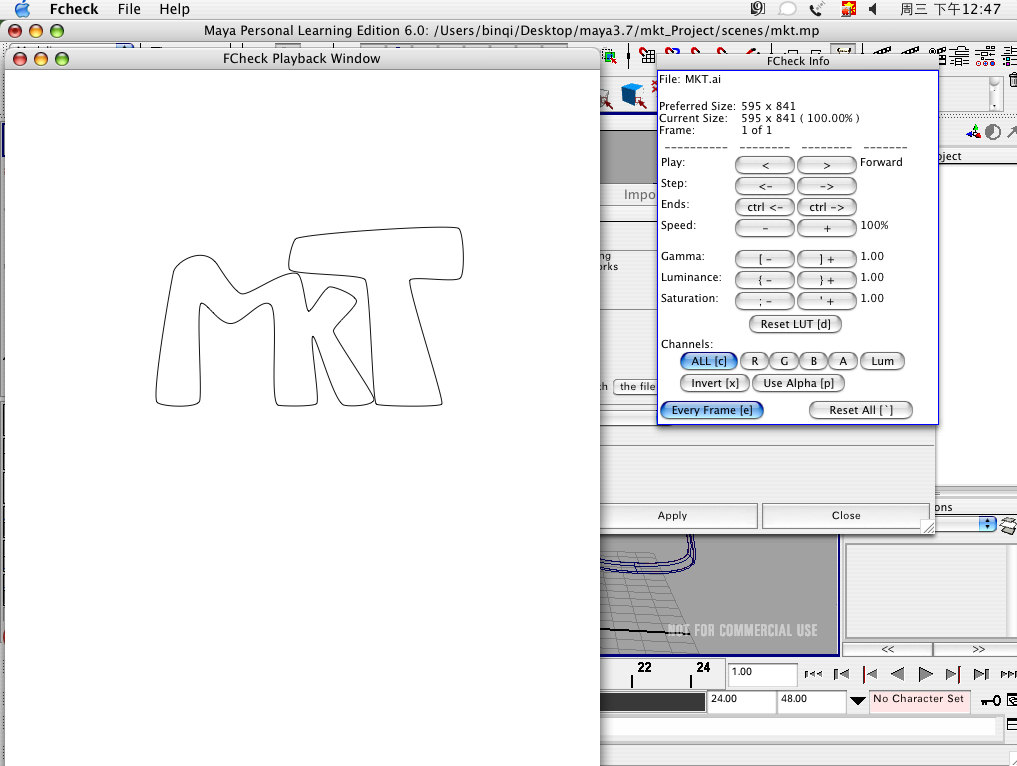Image resolution: width=1017 pixels, height=766 pixels.
Task: Click Maya play forward triangle button
Action: (x=926, y=675)
